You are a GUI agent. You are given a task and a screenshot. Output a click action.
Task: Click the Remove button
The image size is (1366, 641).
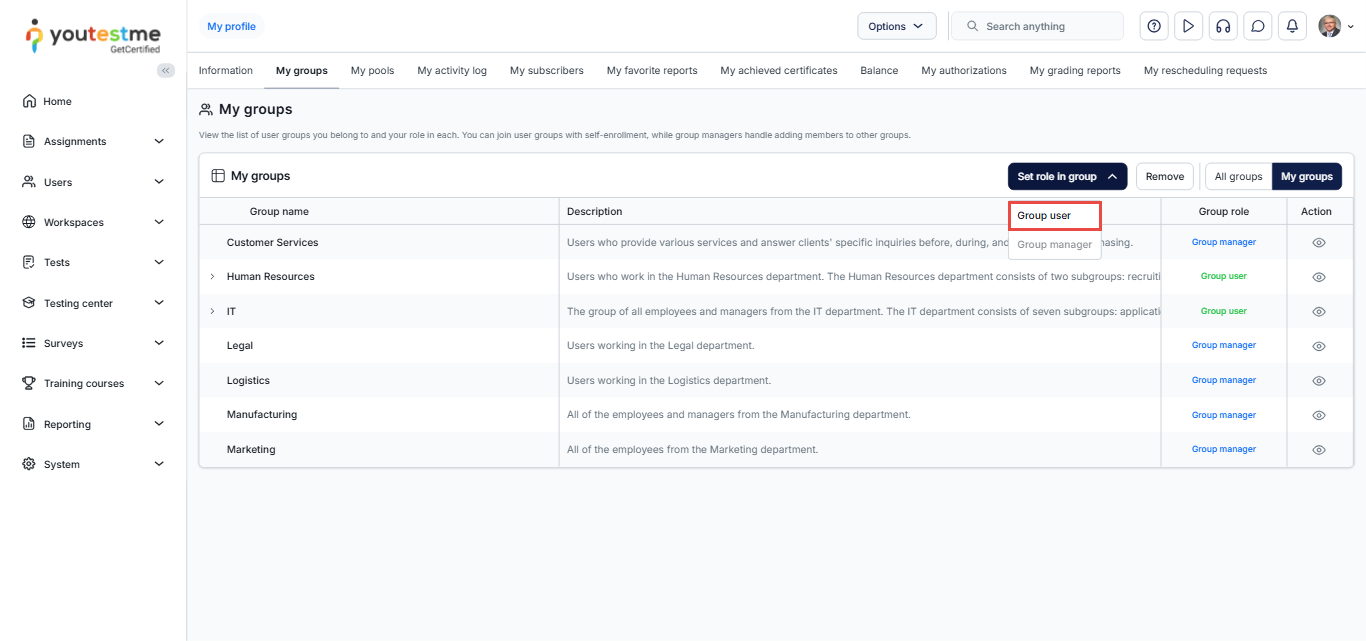pos(1164,177)
